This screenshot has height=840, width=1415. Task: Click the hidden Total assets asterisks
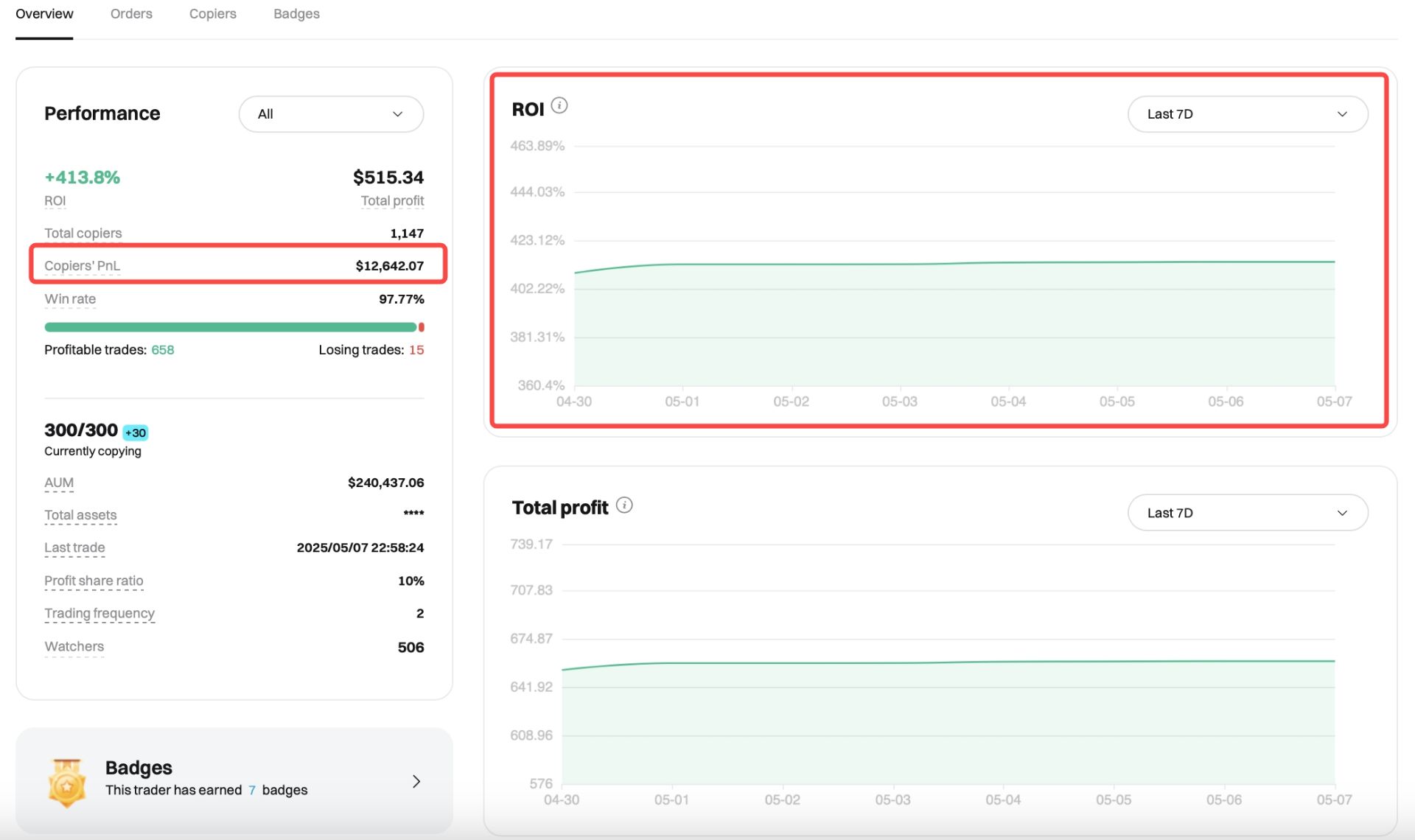413,514
